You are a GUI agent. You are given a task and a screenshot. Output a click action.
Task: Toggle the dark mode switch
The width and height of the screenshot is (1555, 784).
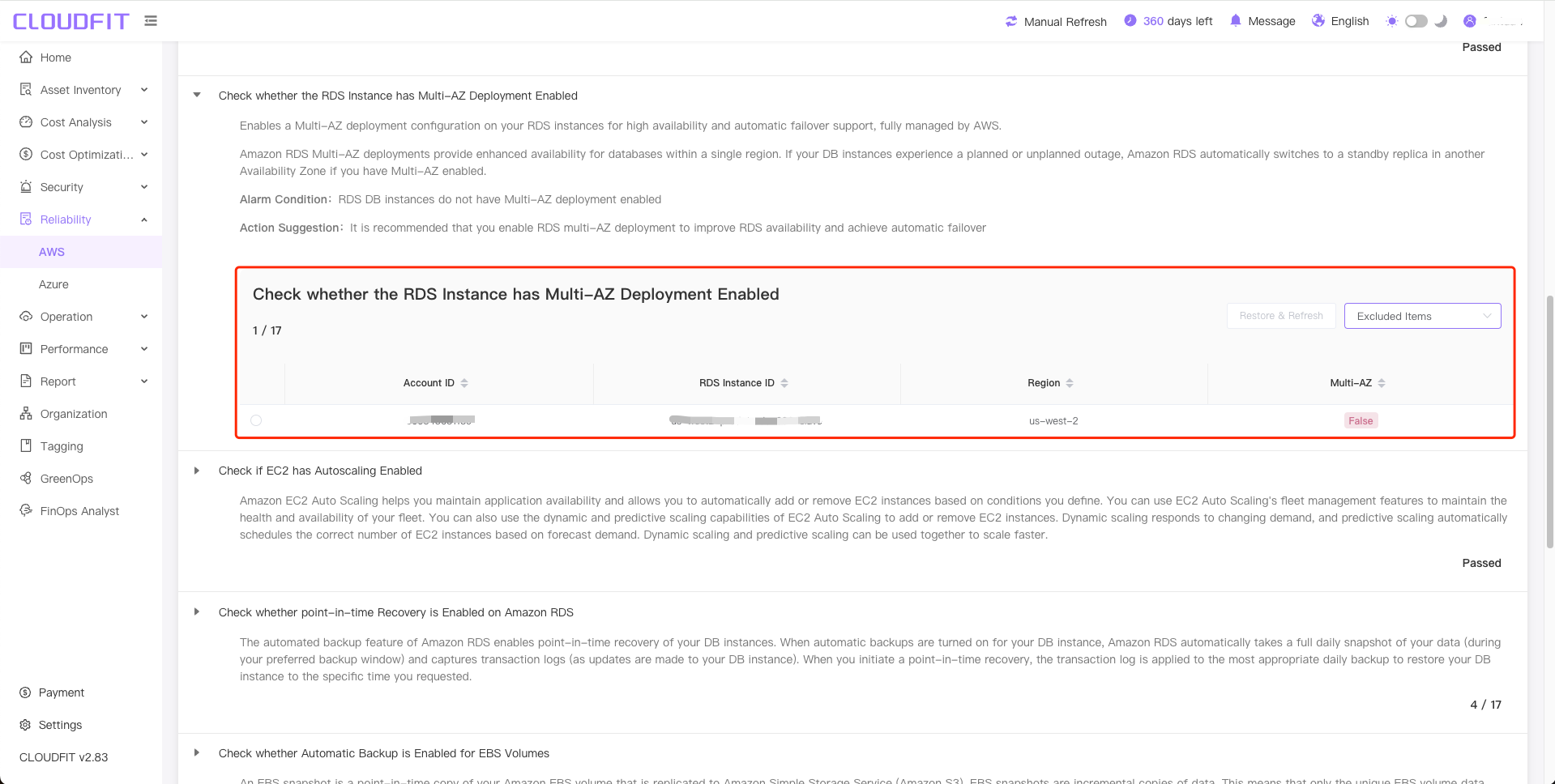(1416, 21)
